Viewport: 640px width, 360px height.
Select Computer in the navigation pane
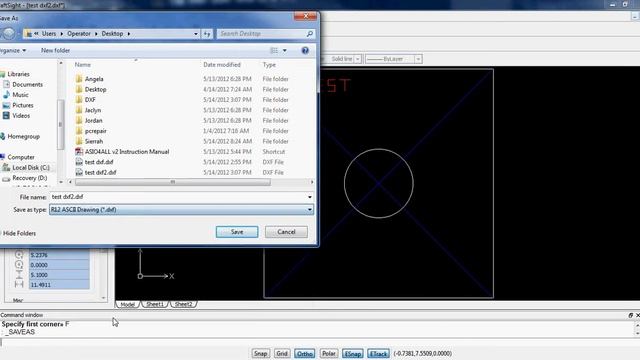(21, 157)
